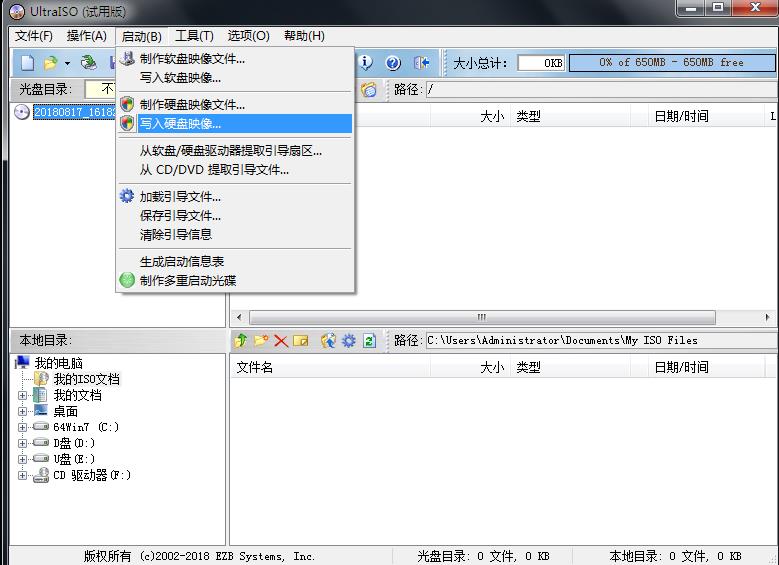Click the New file icon in toolbar
The height and width of the screenshot is (565, 779).
tap(28, 63)
